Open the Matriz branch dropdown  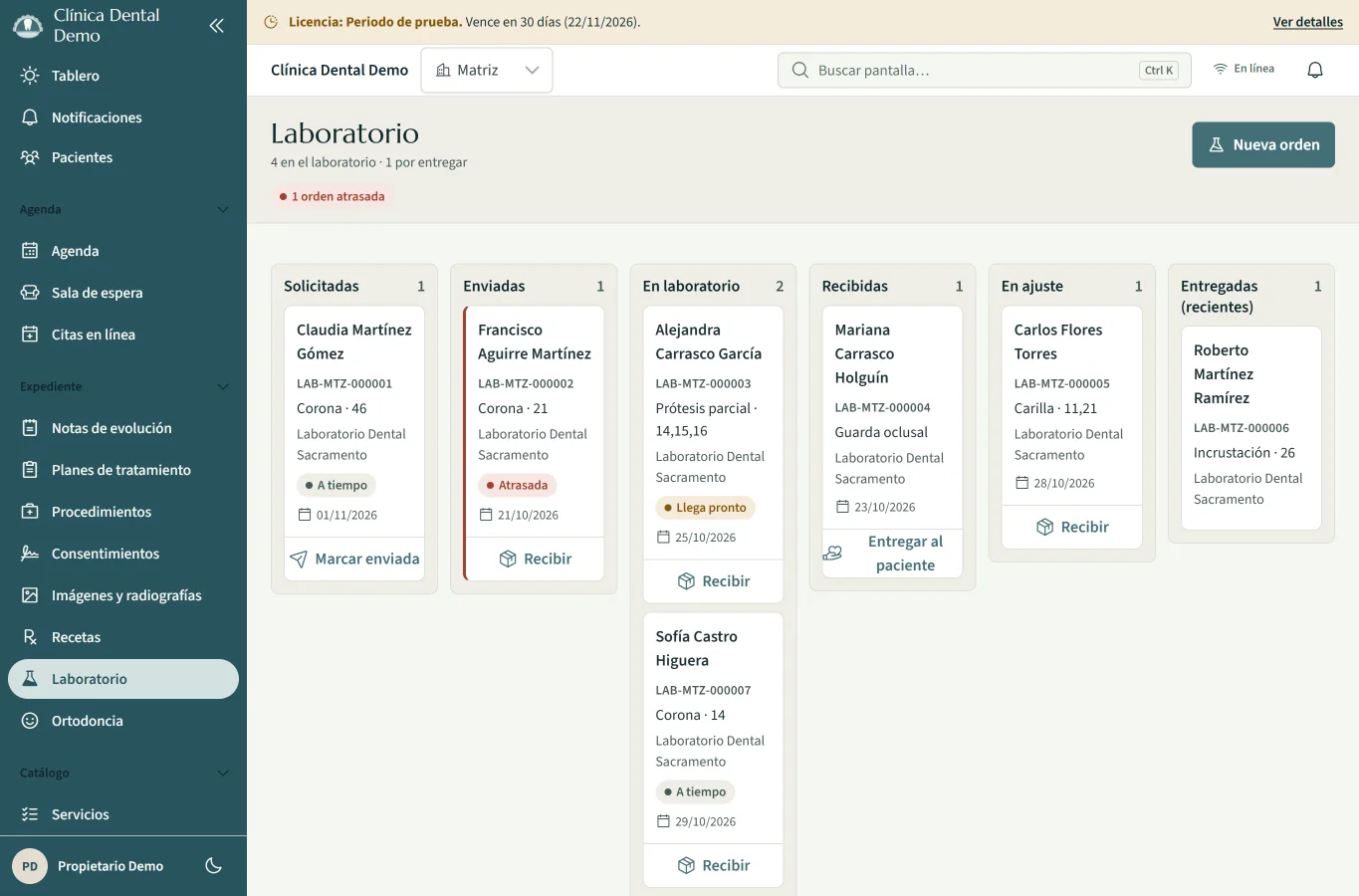click(487, 71)
